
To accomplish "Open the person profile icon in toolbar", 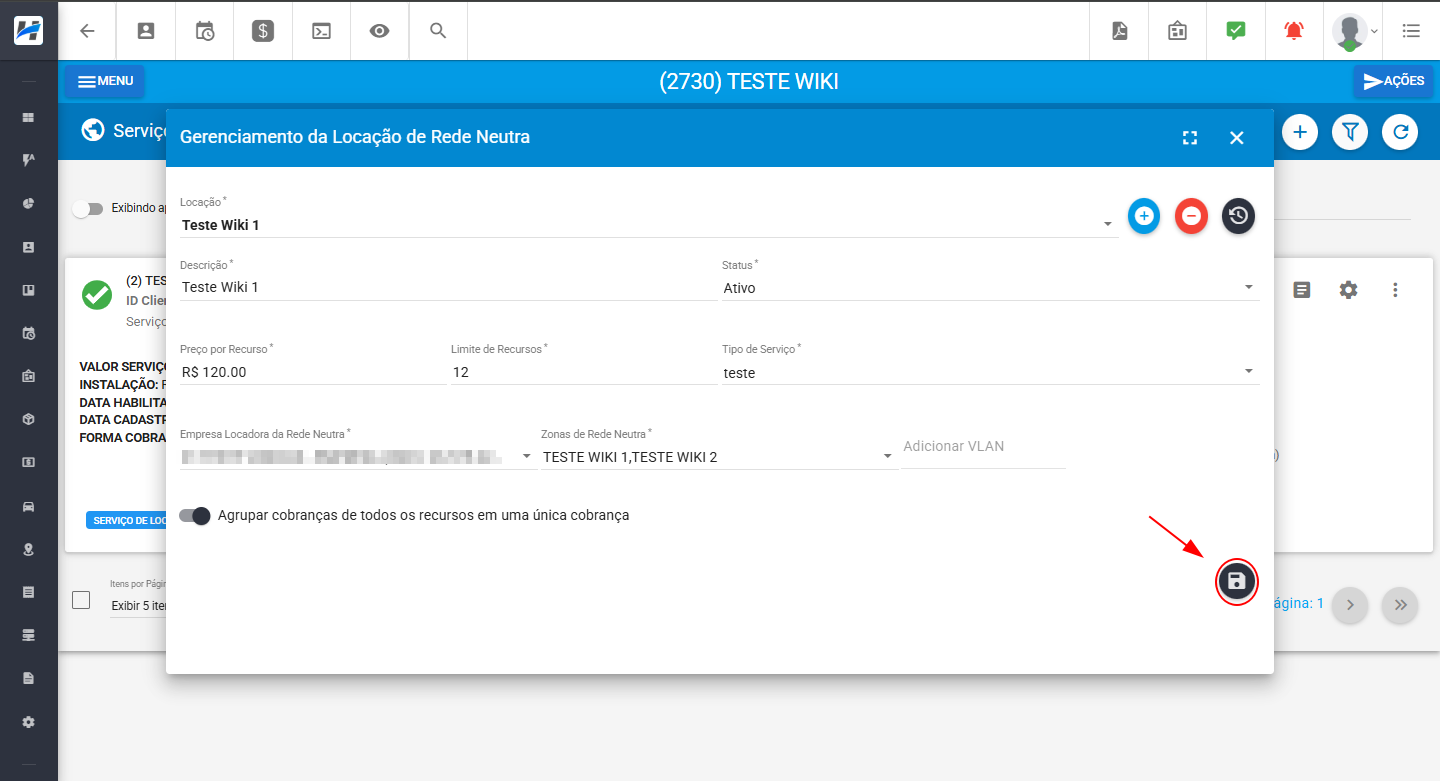I will pyautogui.click(x=146, y=31).
